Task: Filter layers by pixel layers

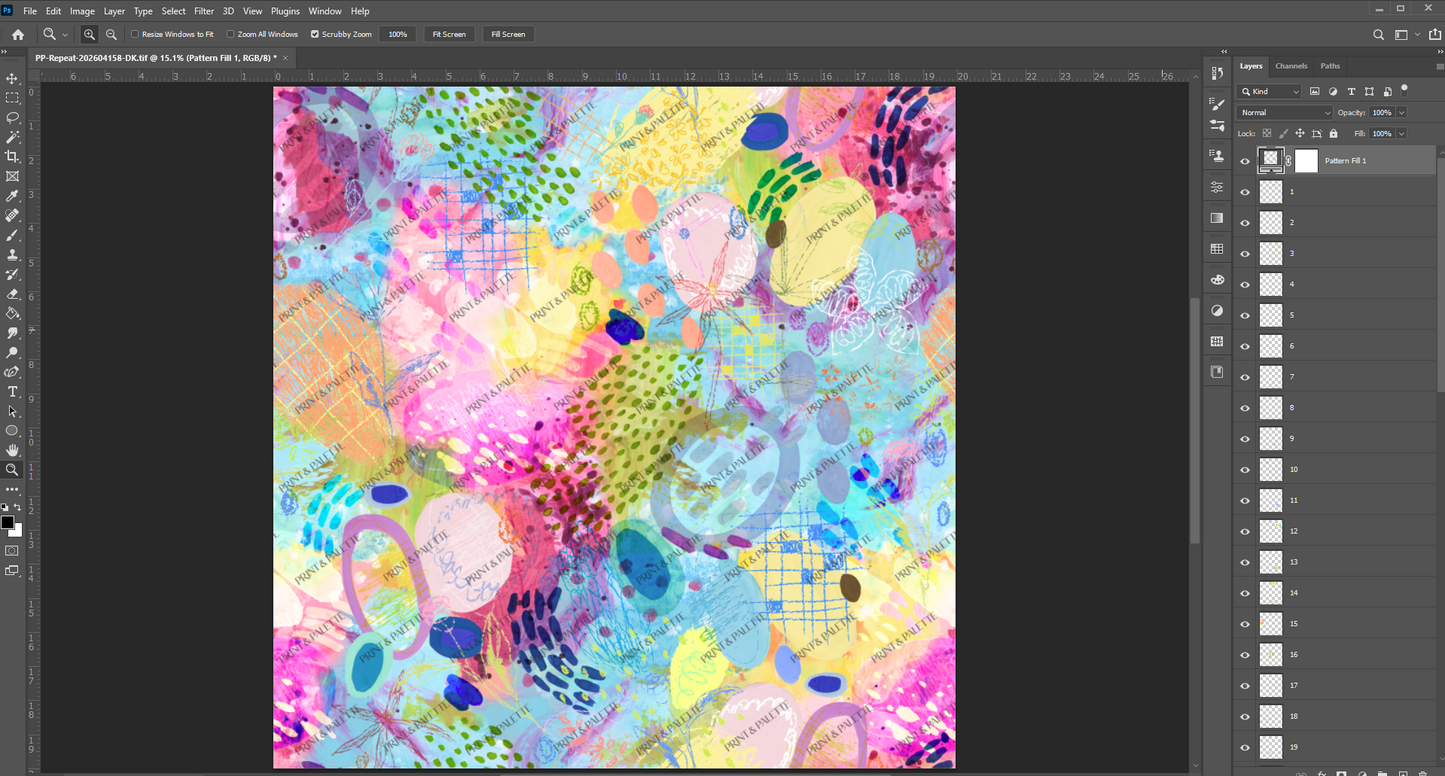Action: tap(1314, 91)
